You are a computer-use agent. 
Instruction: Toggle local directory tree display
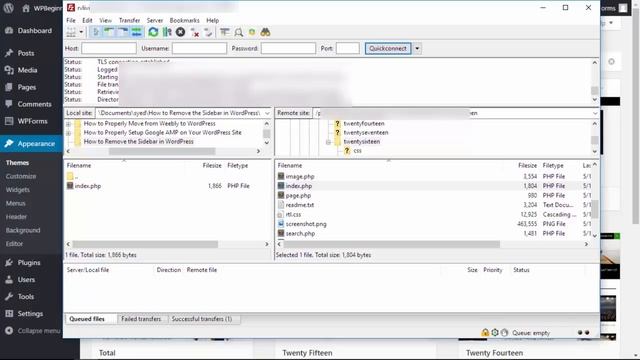coord(109,32)
